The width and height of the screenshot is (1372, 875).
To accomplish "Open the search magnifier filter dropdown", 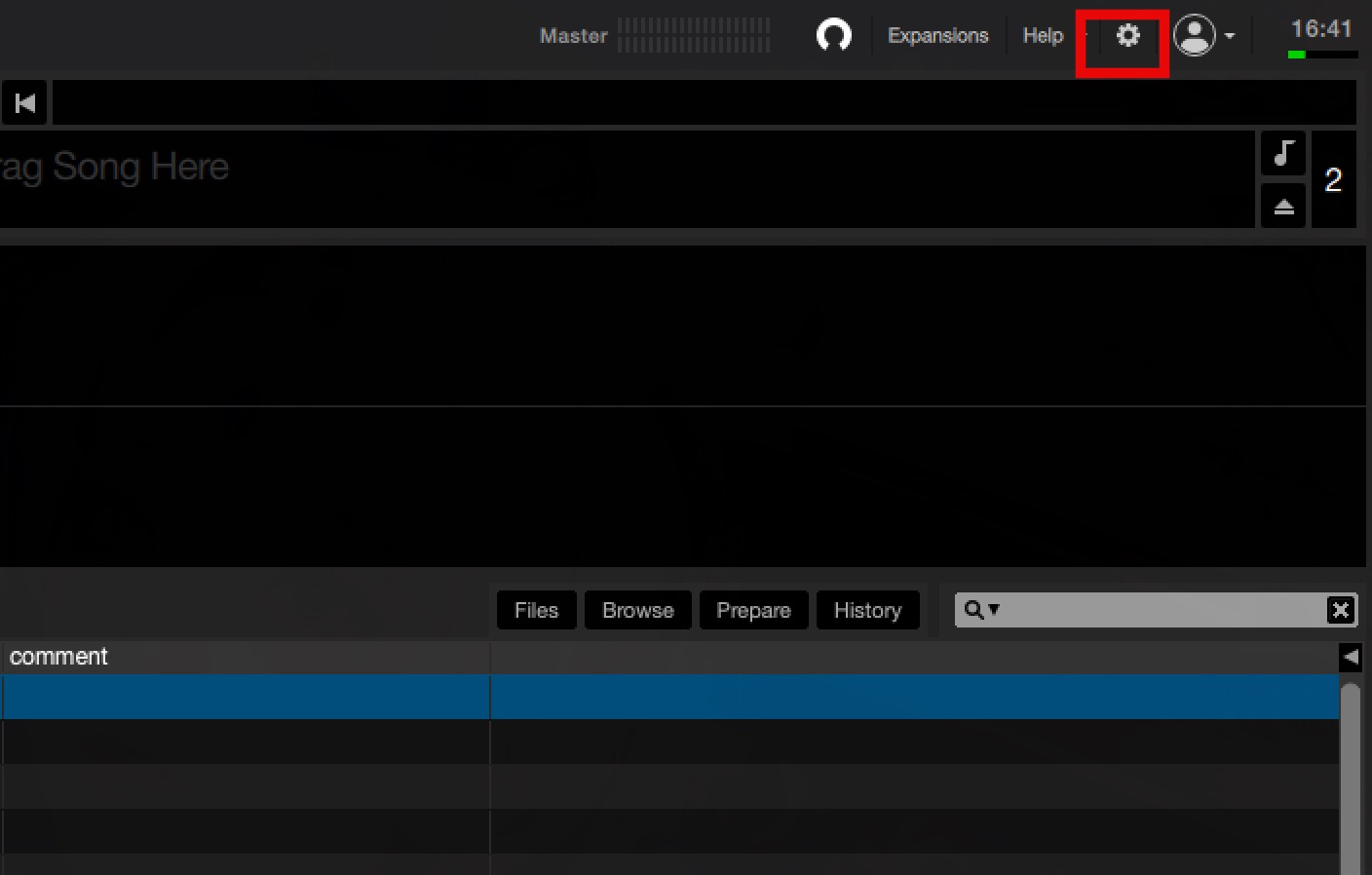I will click(981, 610).
